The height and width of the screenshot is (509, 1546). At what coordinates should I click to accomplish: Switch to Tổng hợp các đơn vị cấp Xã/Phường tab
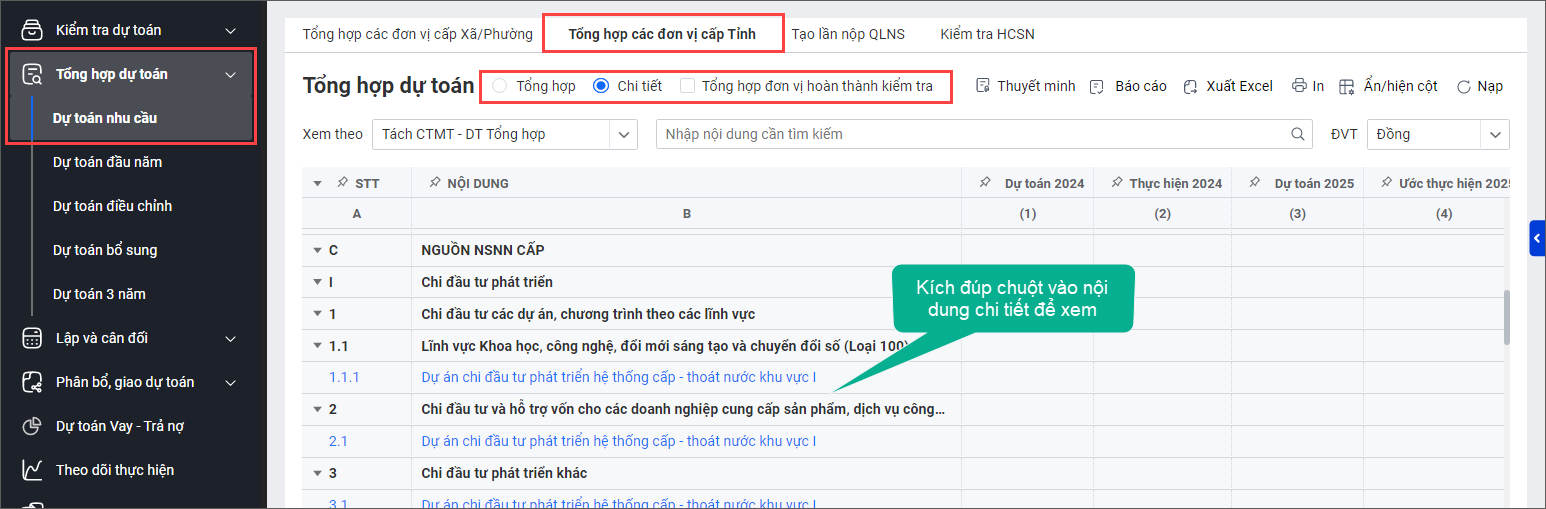click(417, 34)
